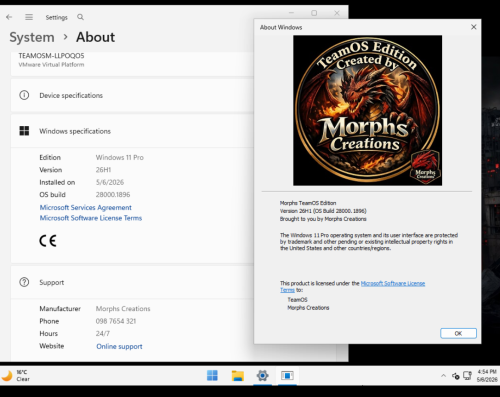
Task: Show hidden system tray icons chevron
Action: pyautogui.click(x=443, y=376)
